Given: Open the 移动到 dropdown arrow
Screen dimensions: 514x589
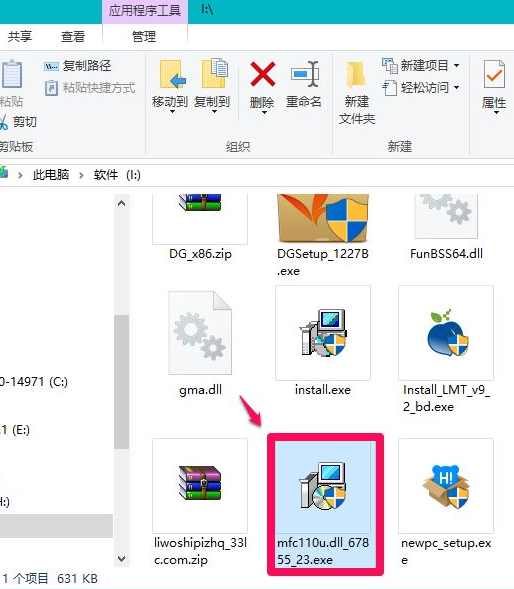Looking at the screenshot, I should (x=172, y=111).
